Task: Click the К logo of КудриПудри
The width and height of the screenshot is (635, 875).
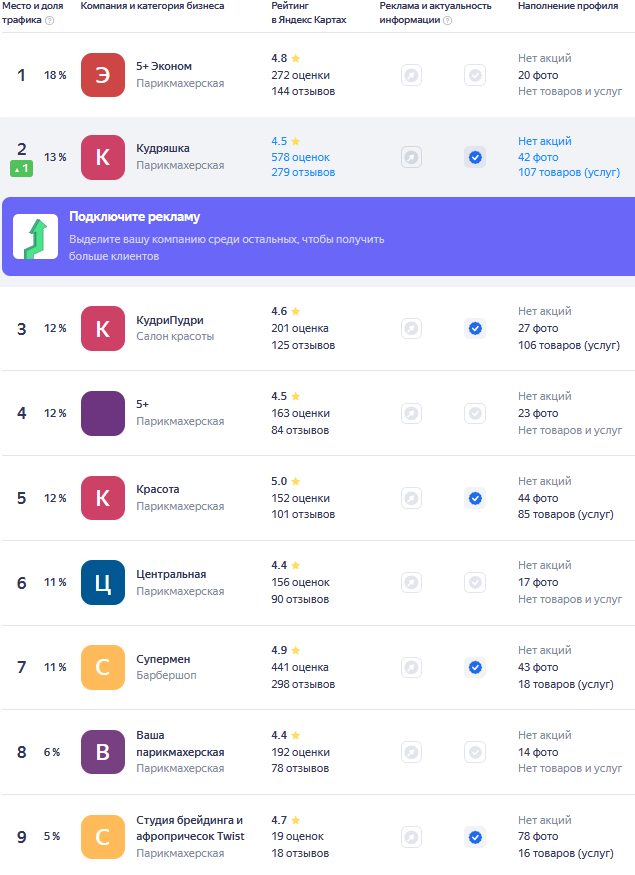Action: click(x=103, y=328)
